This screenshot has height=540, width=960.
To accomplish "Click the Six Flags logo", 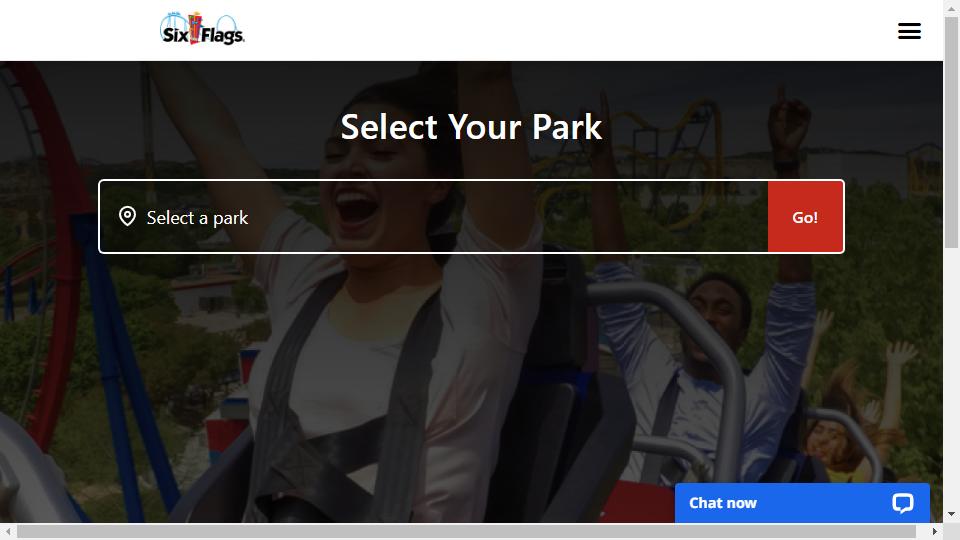I will (202, 29).
